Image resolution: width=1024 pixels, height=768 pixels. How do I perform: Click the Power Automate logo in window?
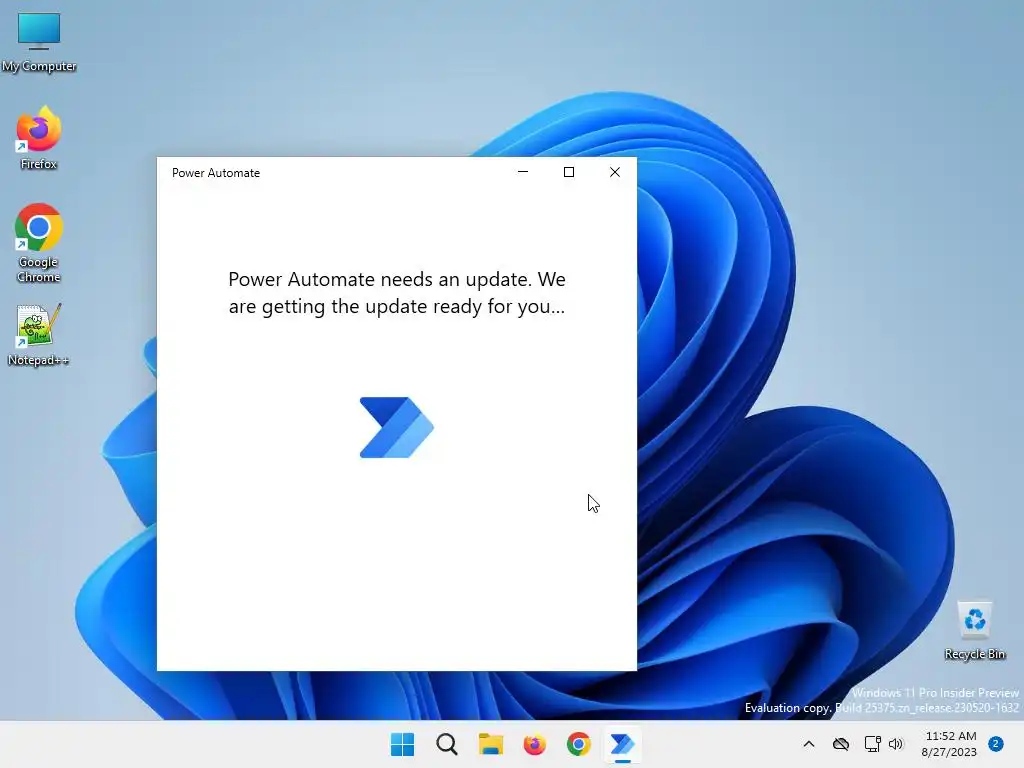(396, 427)
